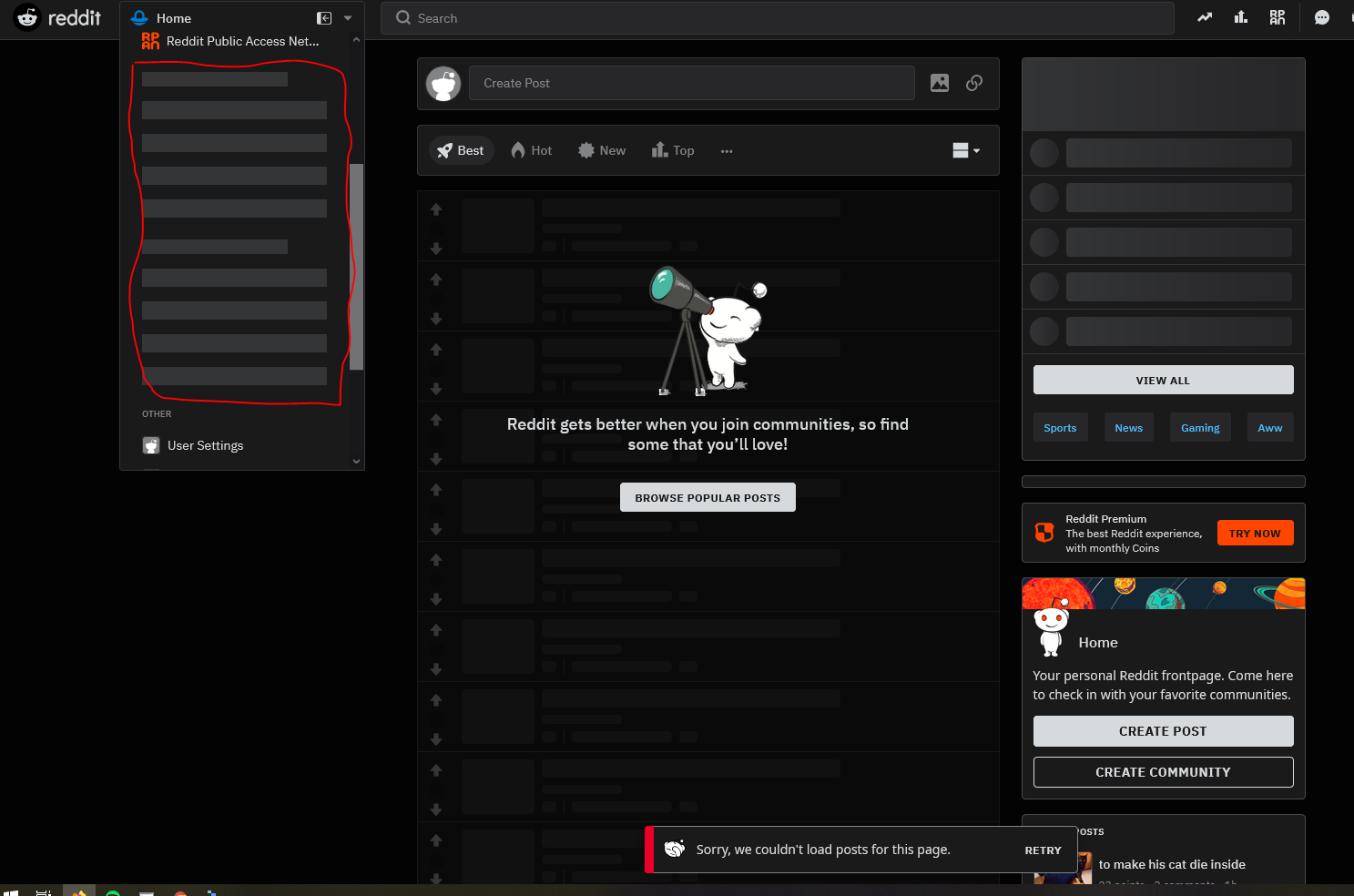Open the Popular trending arrow icon
This screenshot has height=896, width=1354.
(x=1205, y=17)
